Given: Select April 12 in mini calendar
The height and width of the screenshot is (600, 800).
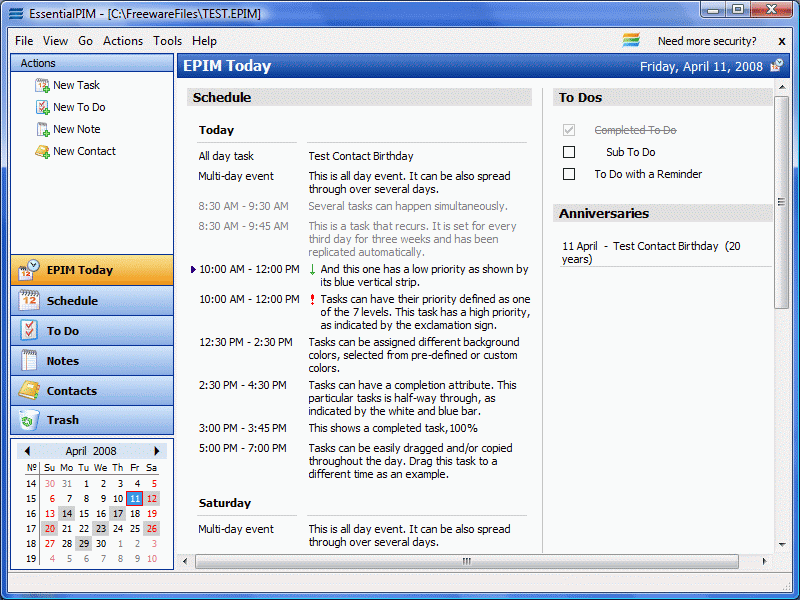Looking at the screenshot, I should (x=152, y=498).
